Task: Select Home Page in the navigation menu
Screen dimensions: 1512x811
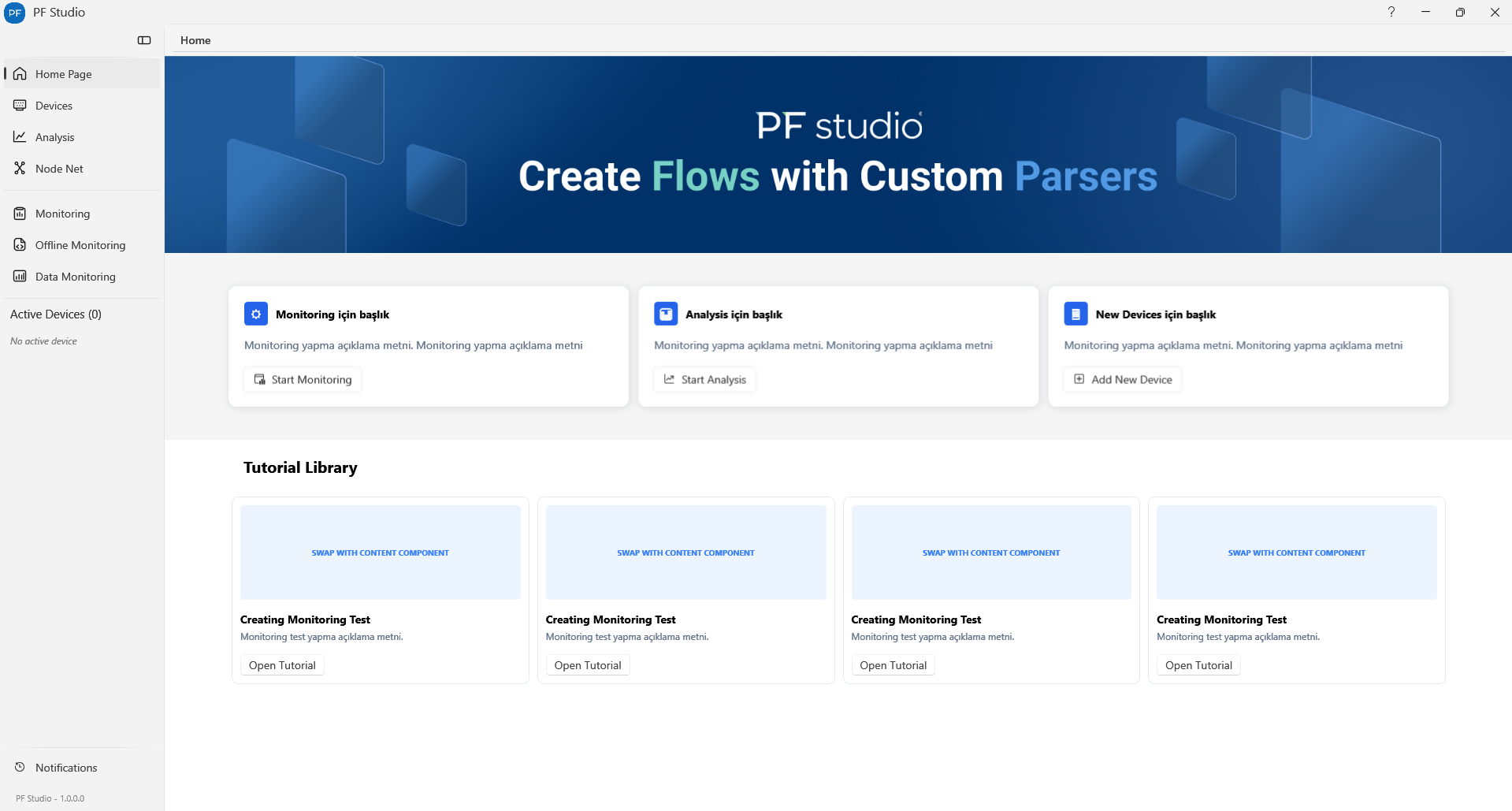Action: click(63, 73)
